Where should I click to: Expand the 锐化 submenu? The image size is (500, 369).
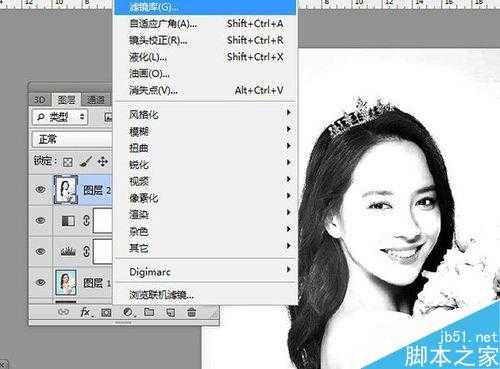pos(205,164)
